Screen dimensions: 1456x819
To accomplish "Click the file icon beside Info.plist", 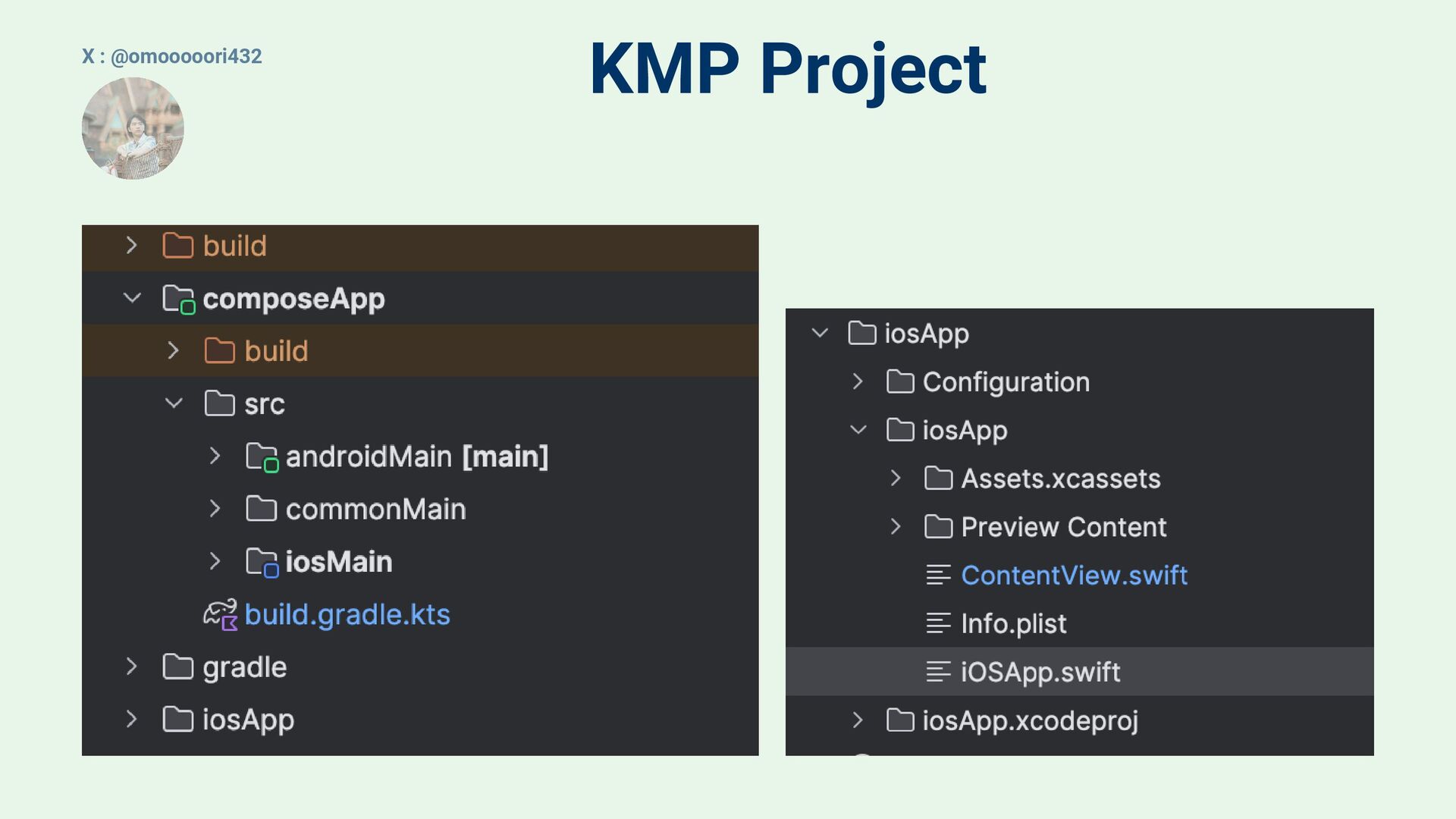I will click(938, 624).
